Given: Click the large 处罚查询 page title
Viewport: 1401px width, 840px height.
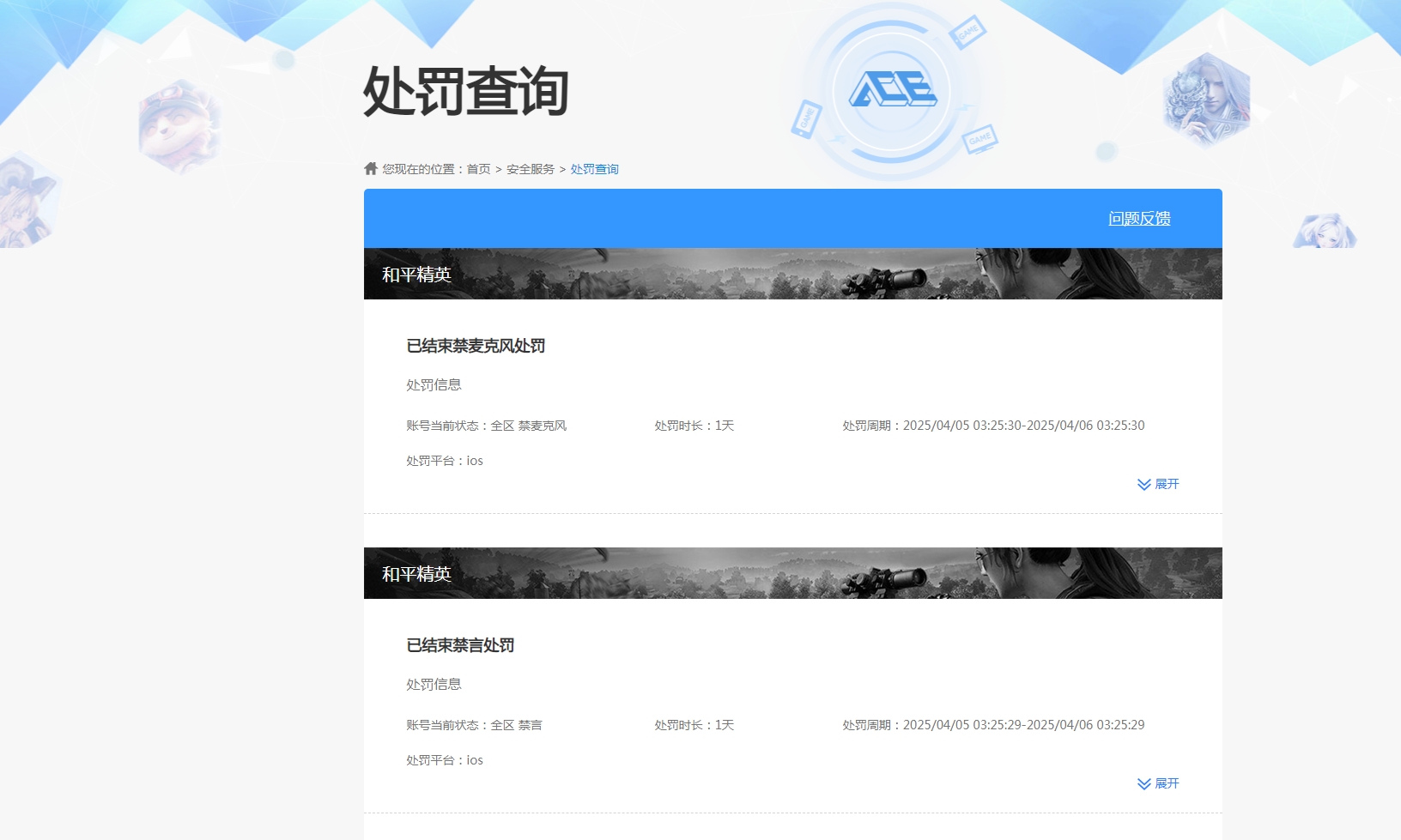Looking at the screenshot, I should tap(465, 91).
